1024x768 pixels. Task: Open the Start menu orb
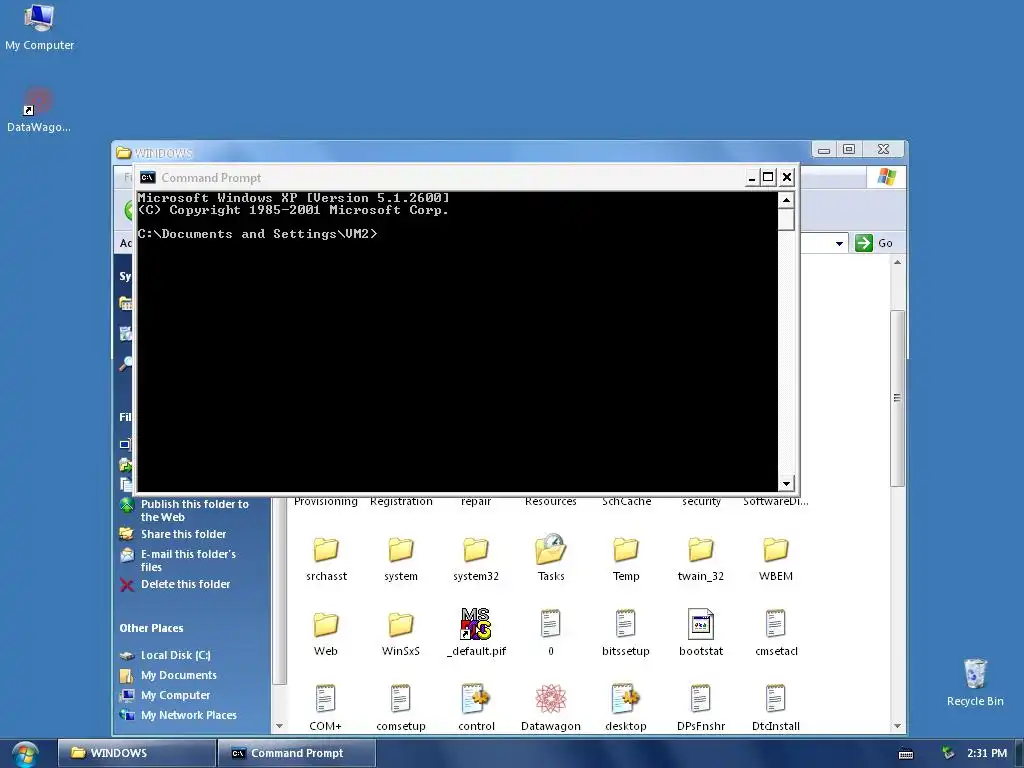pos(25,753)
